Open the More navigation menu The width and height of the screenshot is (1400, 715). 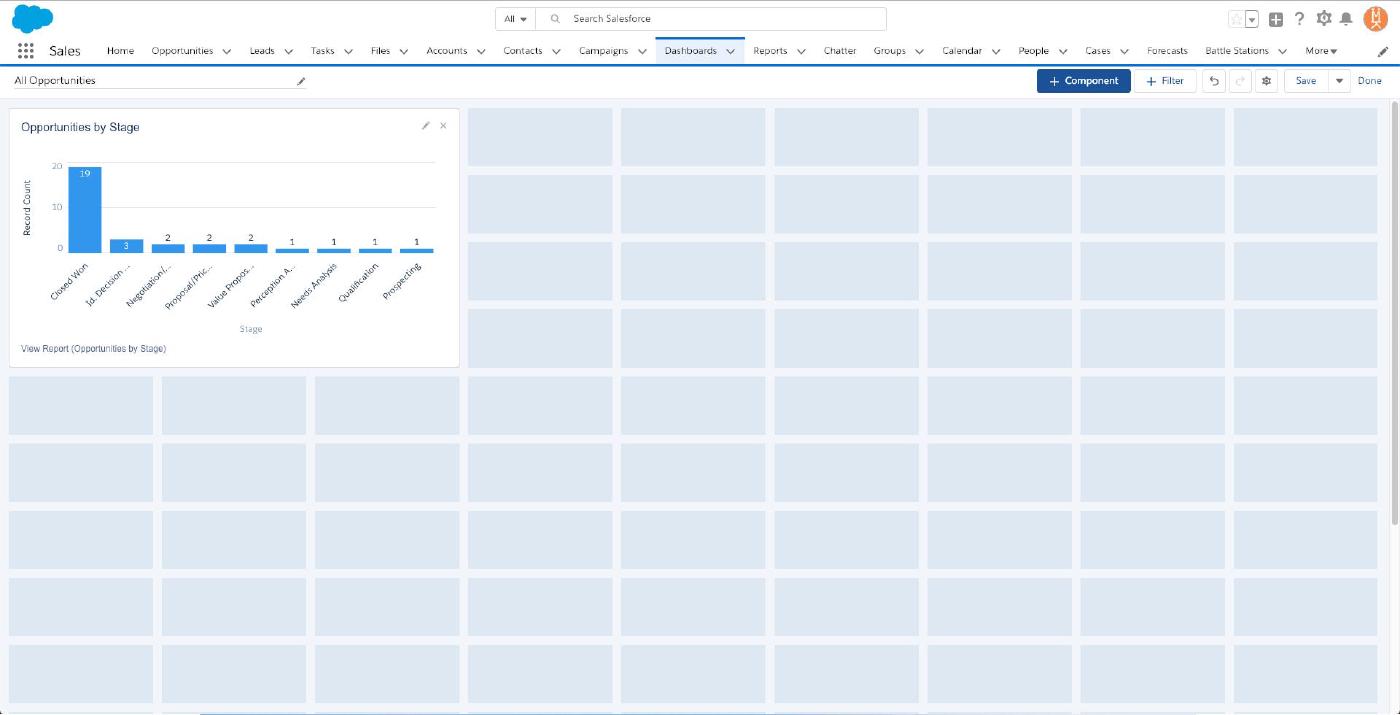tap(1320, 51)
